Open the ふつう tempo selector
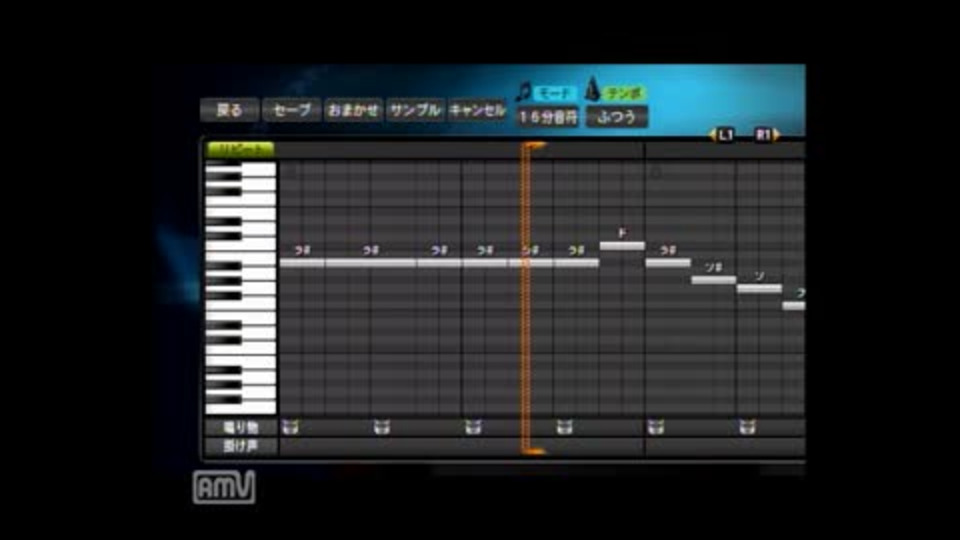Screen dimensions: 960x540 tap(617, 116)
